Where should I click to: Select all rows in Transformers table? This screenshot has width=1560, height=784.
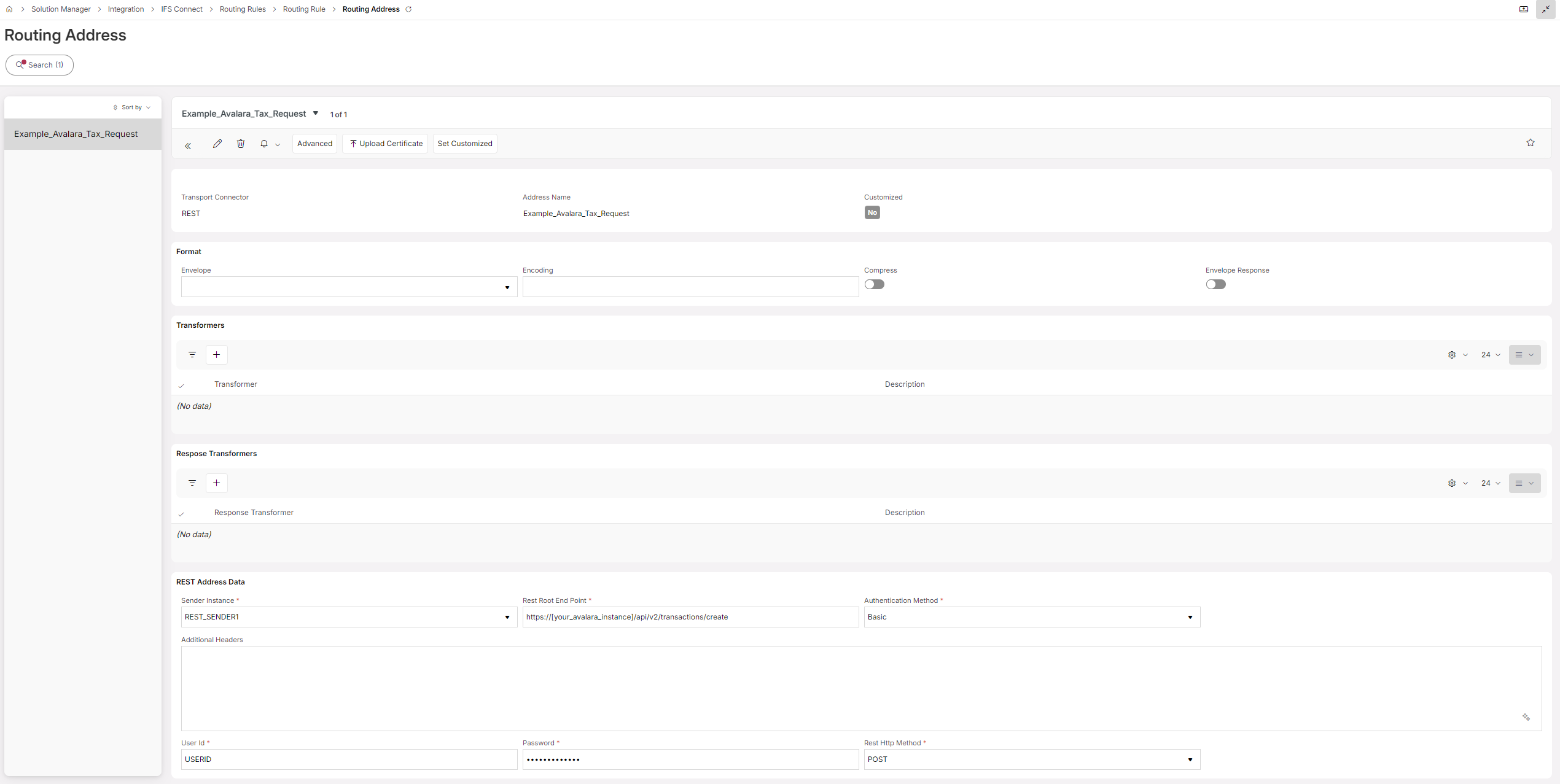(x=181, y=386)
